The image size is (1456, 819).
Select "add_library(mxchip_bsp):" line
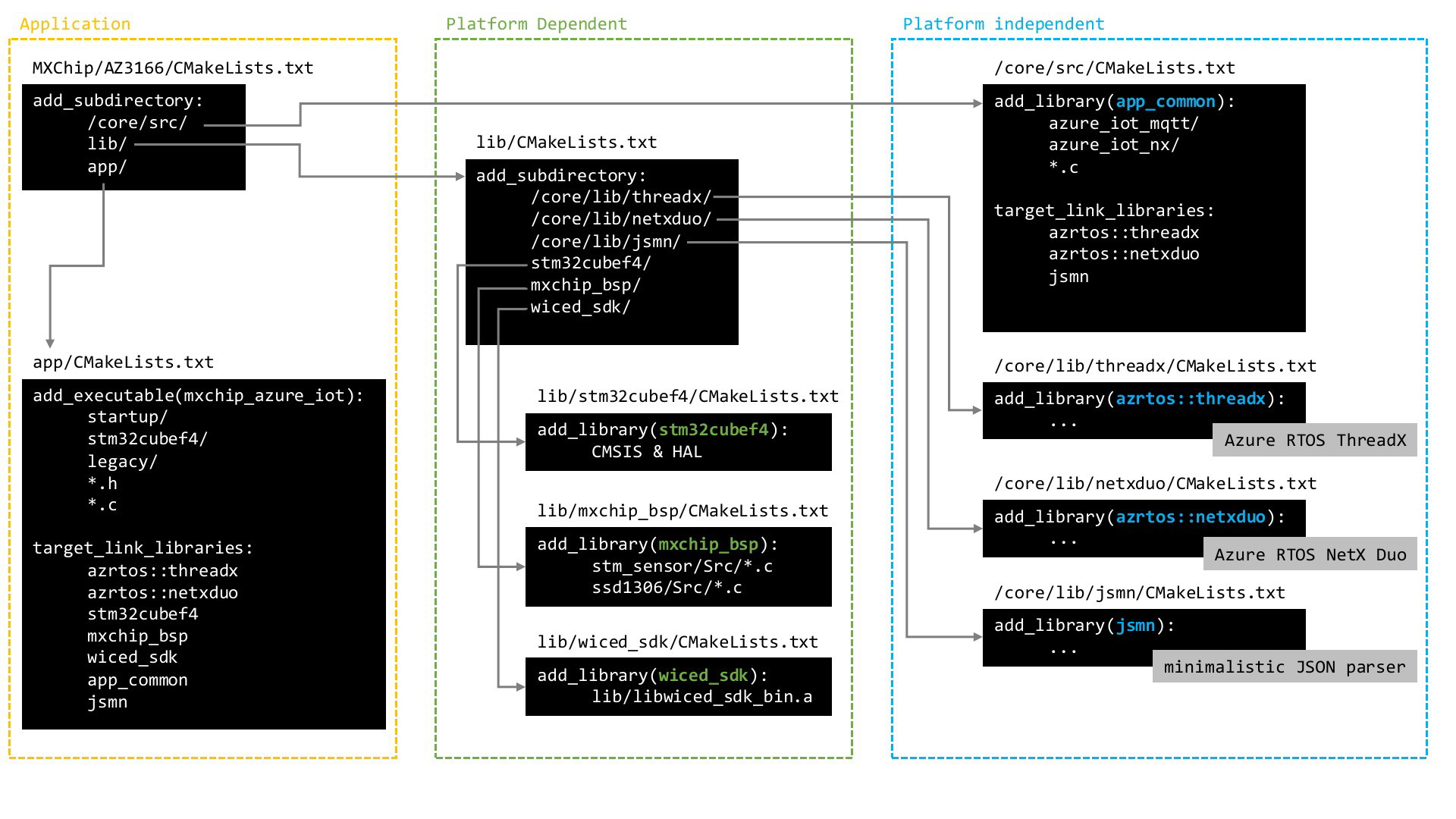pyautogui.click(x=657, y=544)
